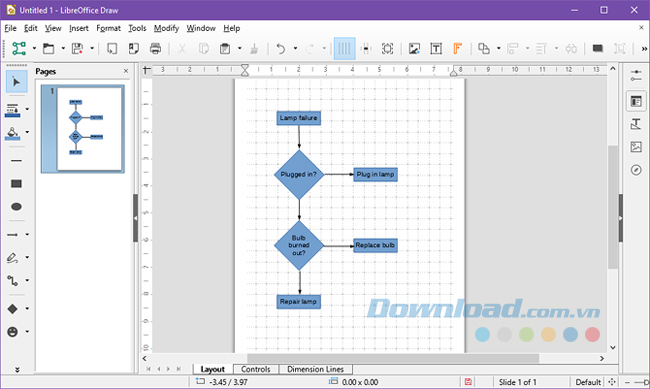Click the Open file folder icon
Viewport: 650px width, 389px height.
click(49, 49)
